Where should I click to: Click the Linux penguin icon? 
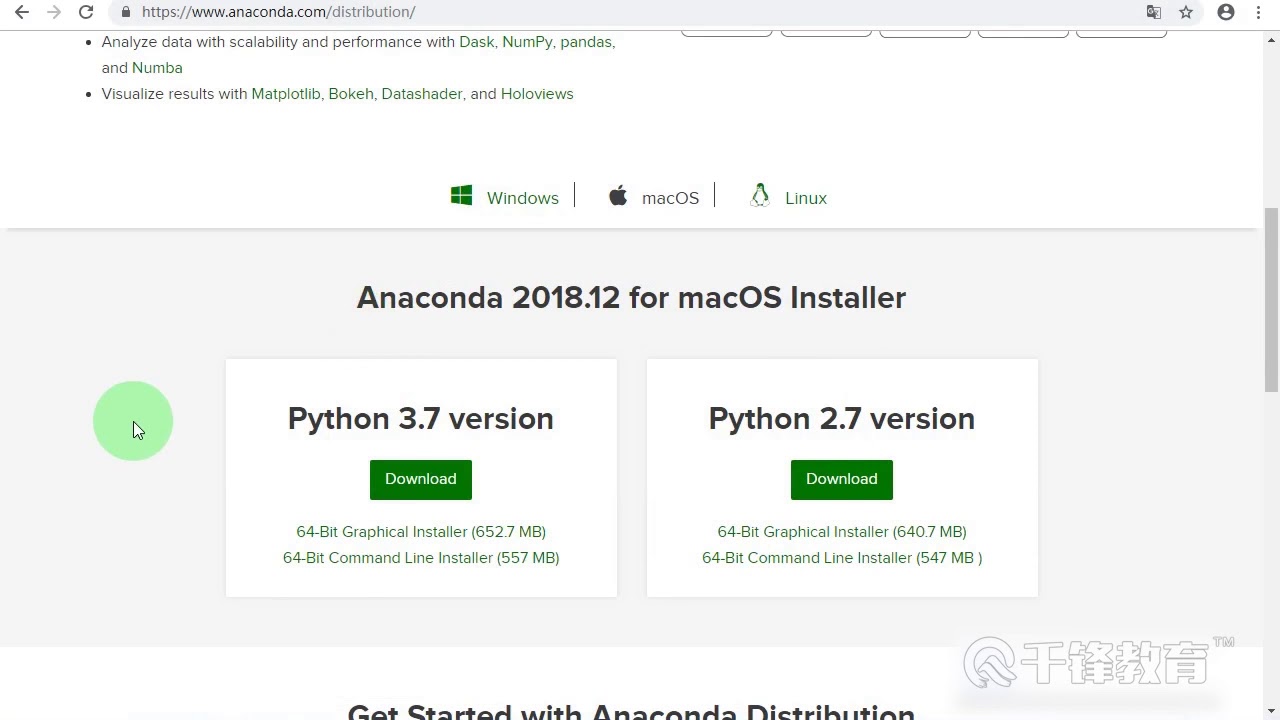point(760,196)
